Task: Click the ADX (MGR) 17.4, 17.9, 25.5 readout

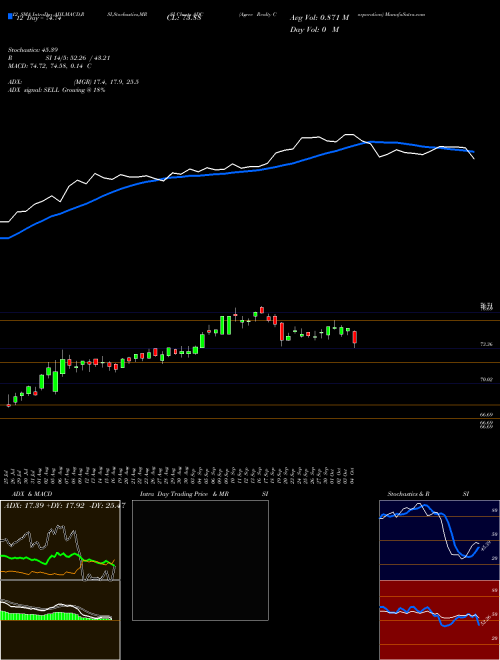Action: pyautogui.click(x=74, y=82)
